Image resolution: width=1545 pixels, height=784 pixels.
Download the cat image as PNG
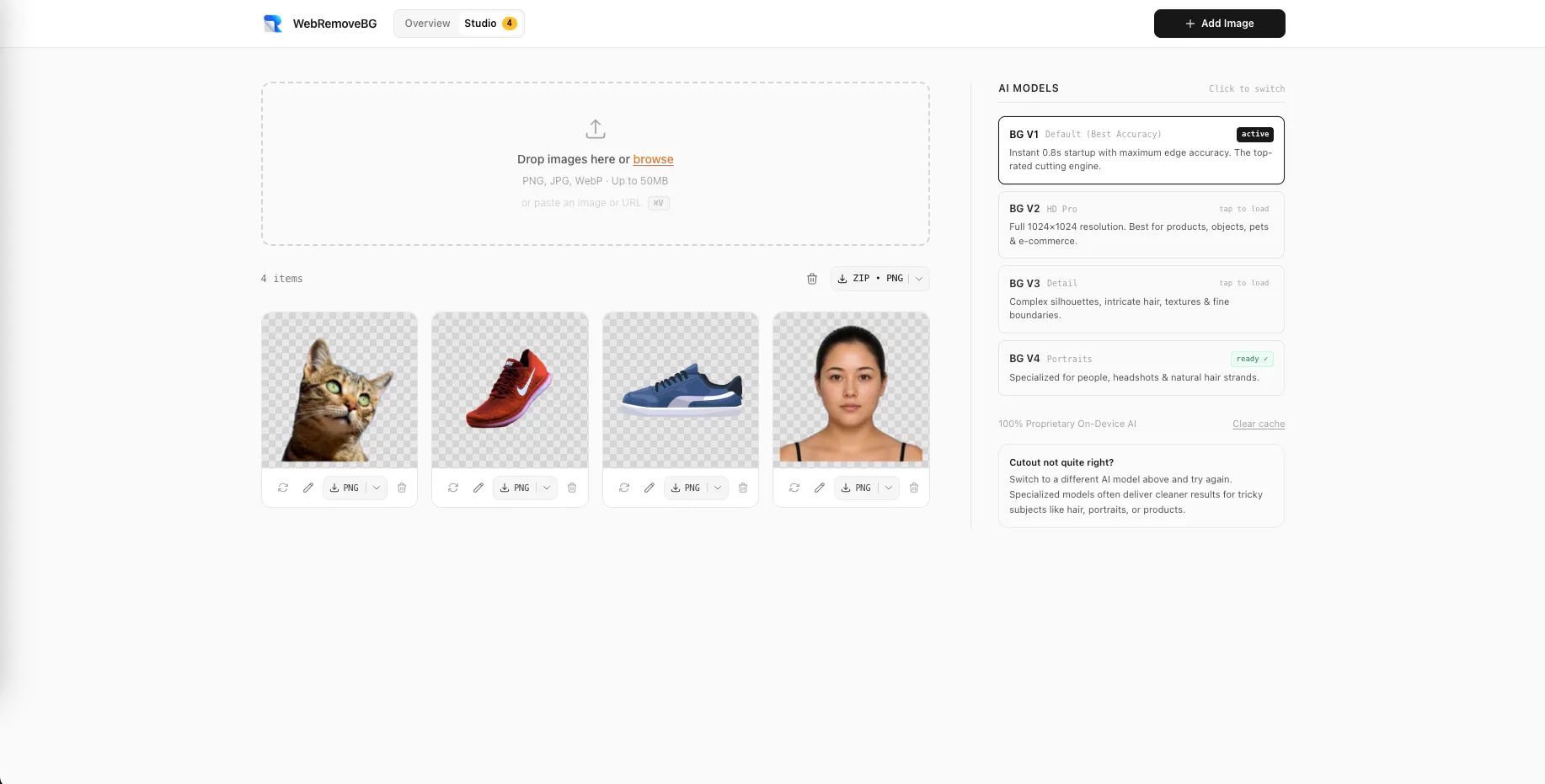coord(344,488)
